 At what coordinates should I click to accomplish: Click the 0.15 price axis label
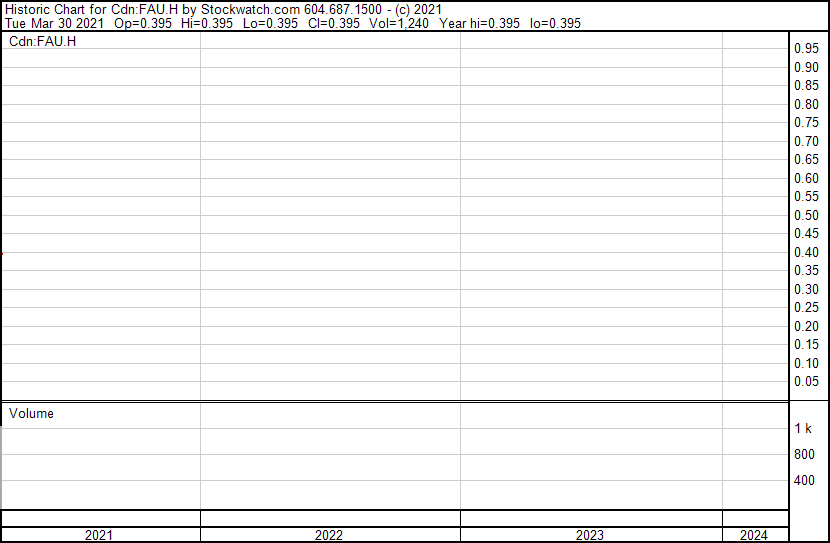click(807, 345)
